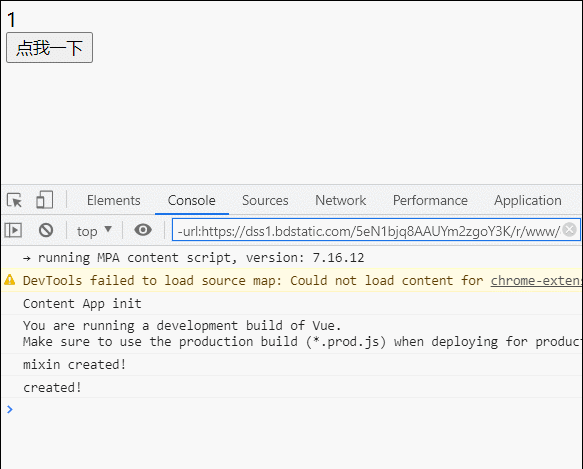Toggle the device toolbar icon

(x=44, y=200)
